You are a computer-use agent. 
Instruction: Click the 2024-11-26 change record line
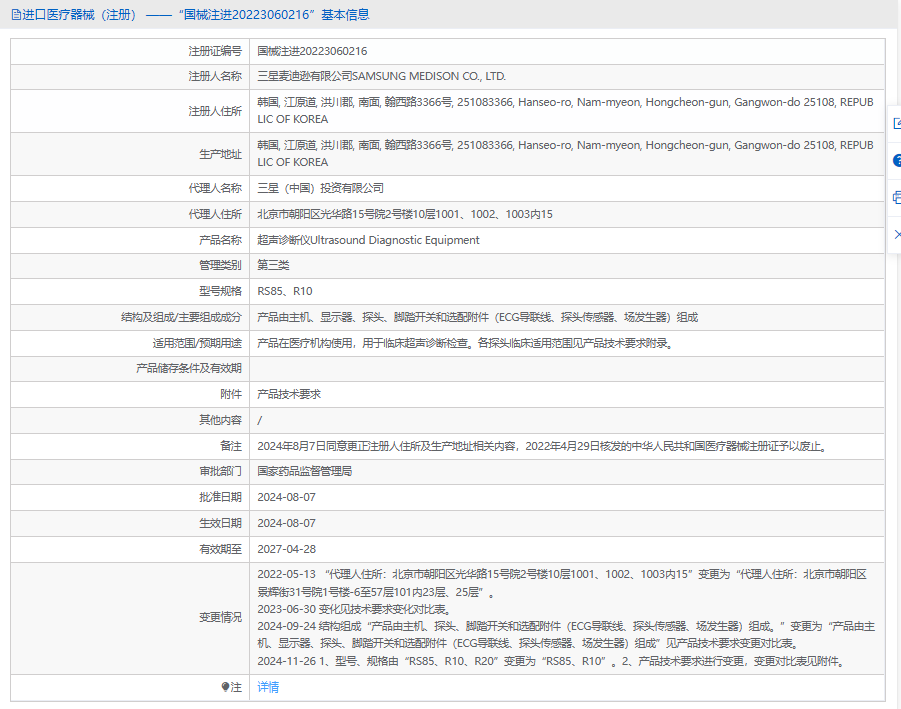click(x=553, y=661)
